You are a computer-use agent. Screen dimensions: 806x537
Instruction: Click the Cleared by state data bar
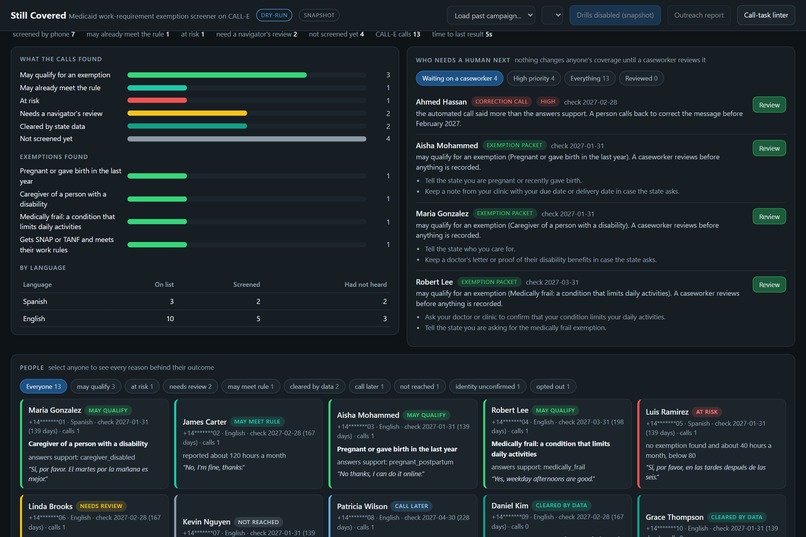[187, 126]
